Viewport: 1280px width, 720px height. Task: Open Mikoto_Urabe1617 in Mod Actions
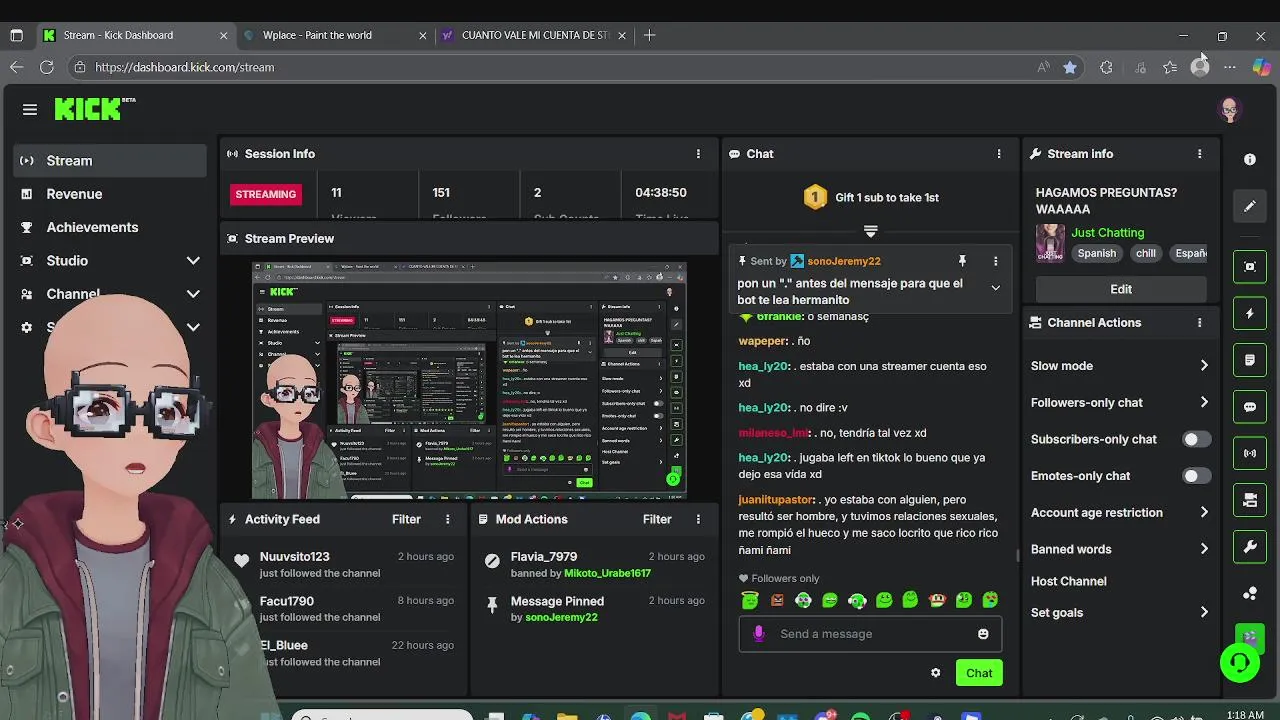tap(607, 573)
